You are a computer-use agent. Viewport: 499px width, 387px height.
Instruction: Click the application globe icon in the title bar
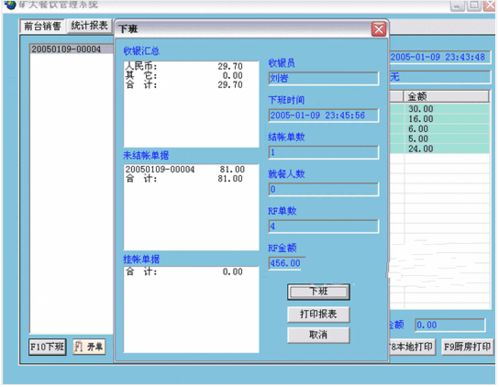tap(10, 5)
